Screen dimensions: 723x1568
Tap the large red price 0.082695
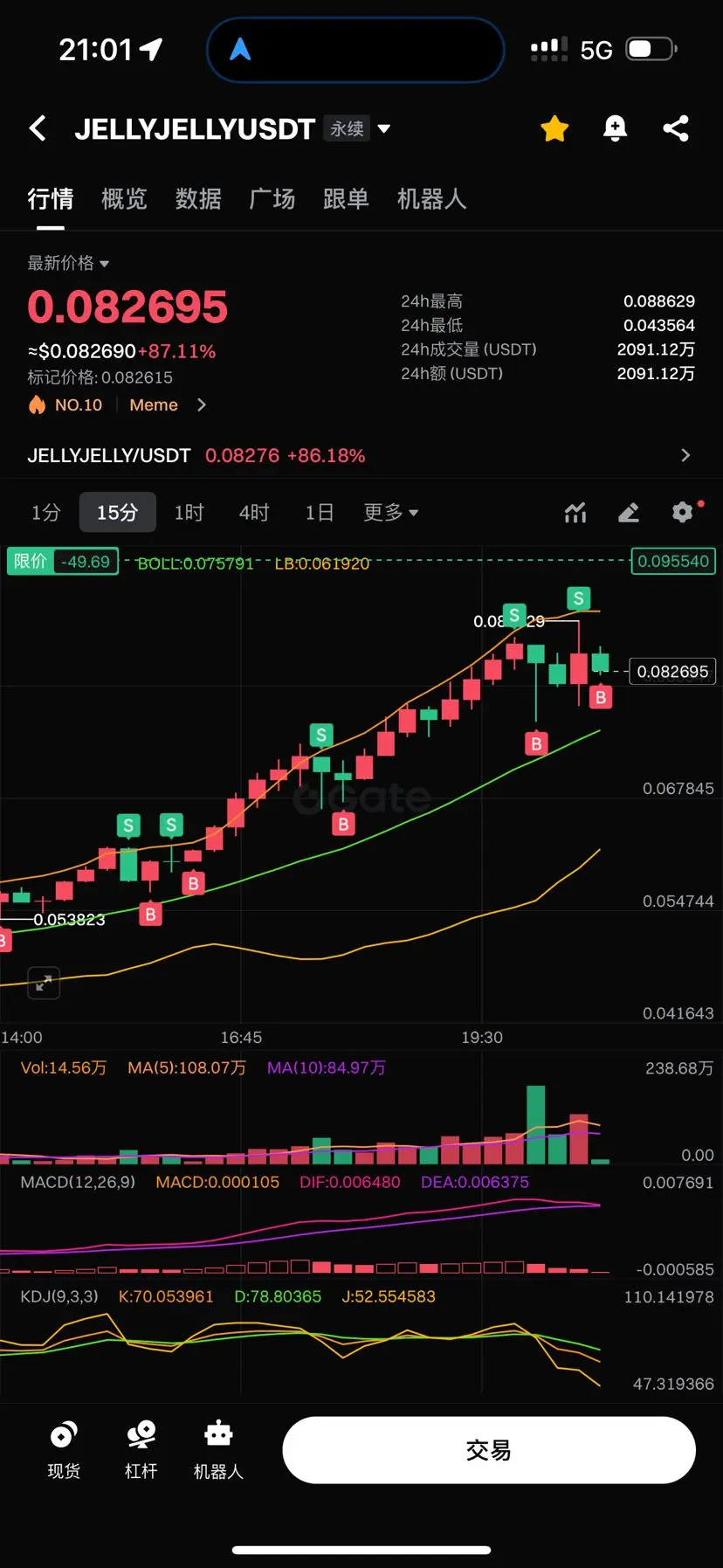127,307
